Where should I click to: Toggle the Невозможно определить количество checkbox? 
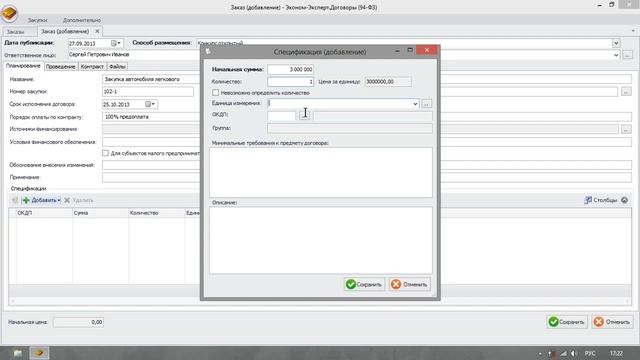[x=216, y=93]
